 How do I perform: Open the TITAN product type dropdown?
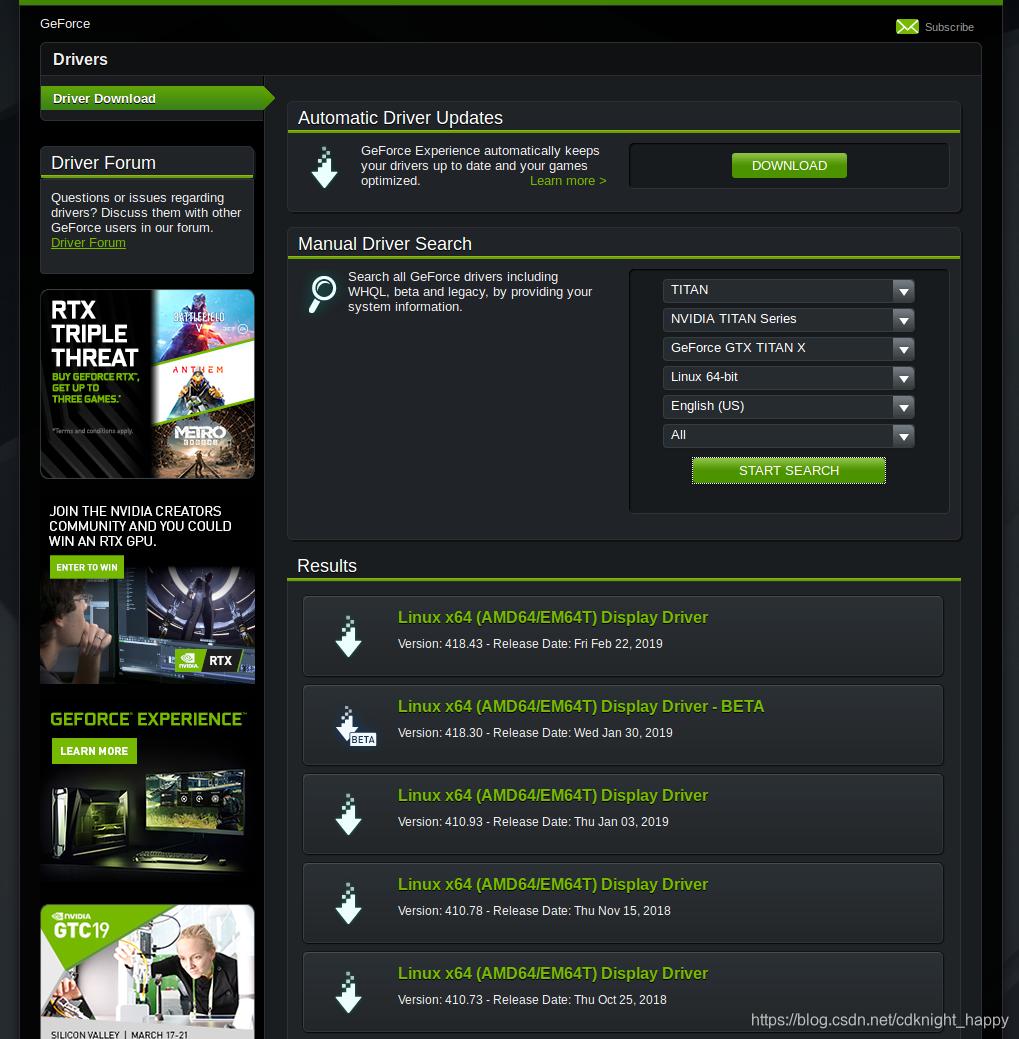788,290
